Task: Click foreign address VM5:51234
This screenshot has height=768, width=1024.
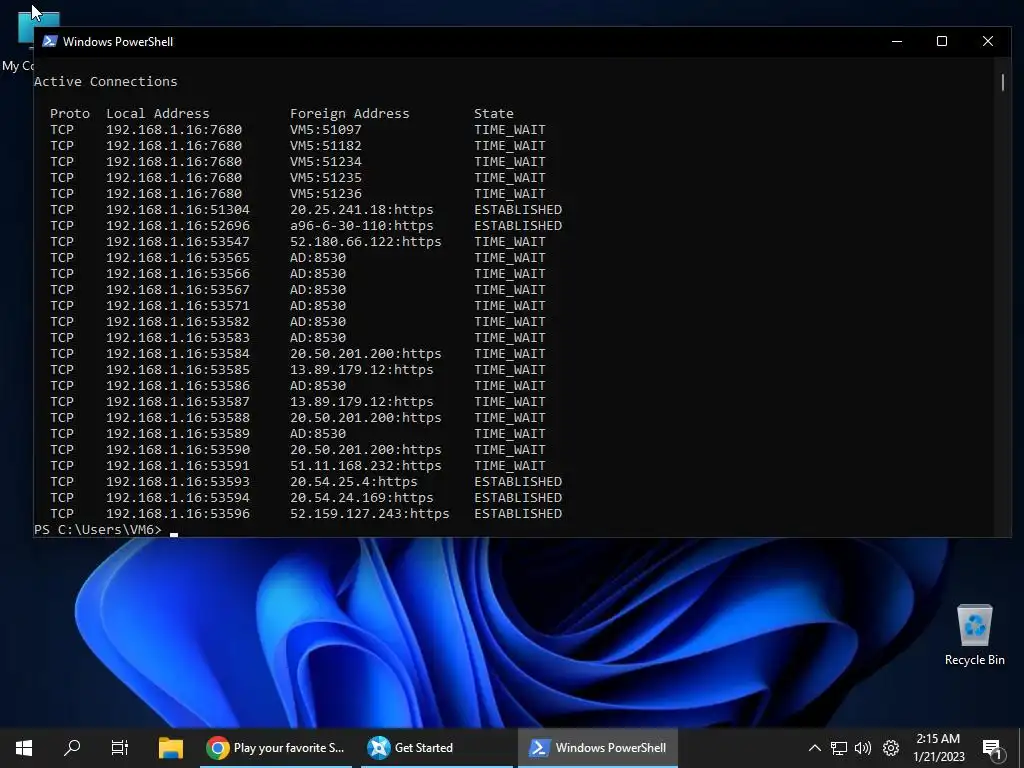Action: [326, 161]
